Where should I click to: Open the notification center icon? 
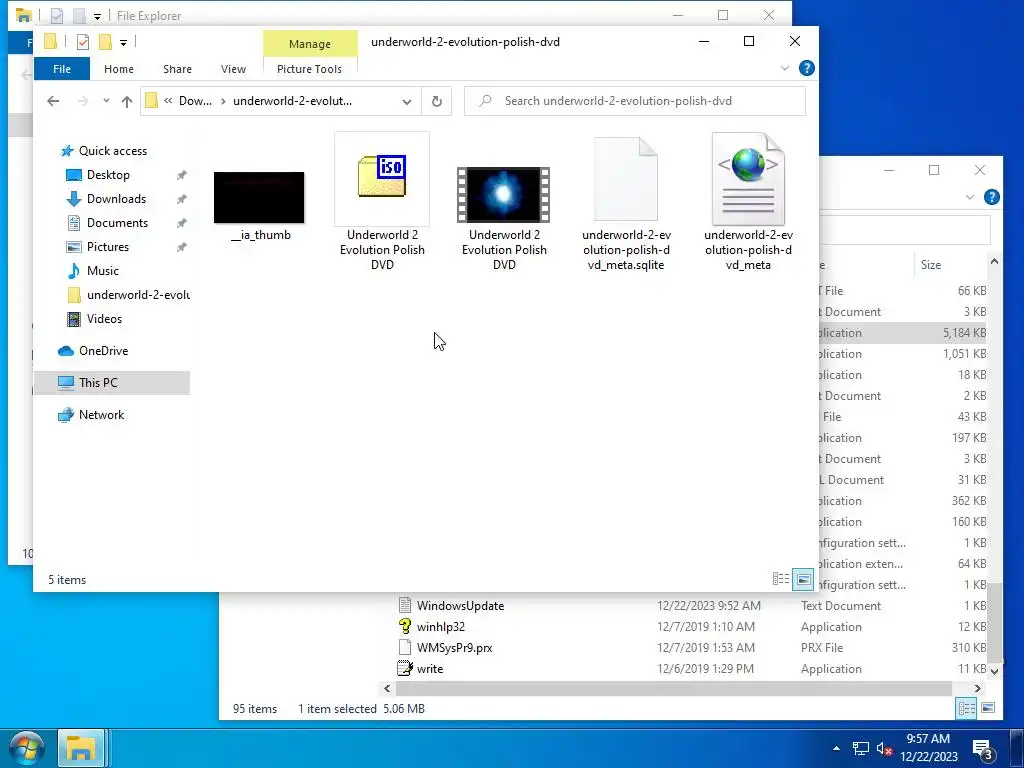[x=983, y=749]
